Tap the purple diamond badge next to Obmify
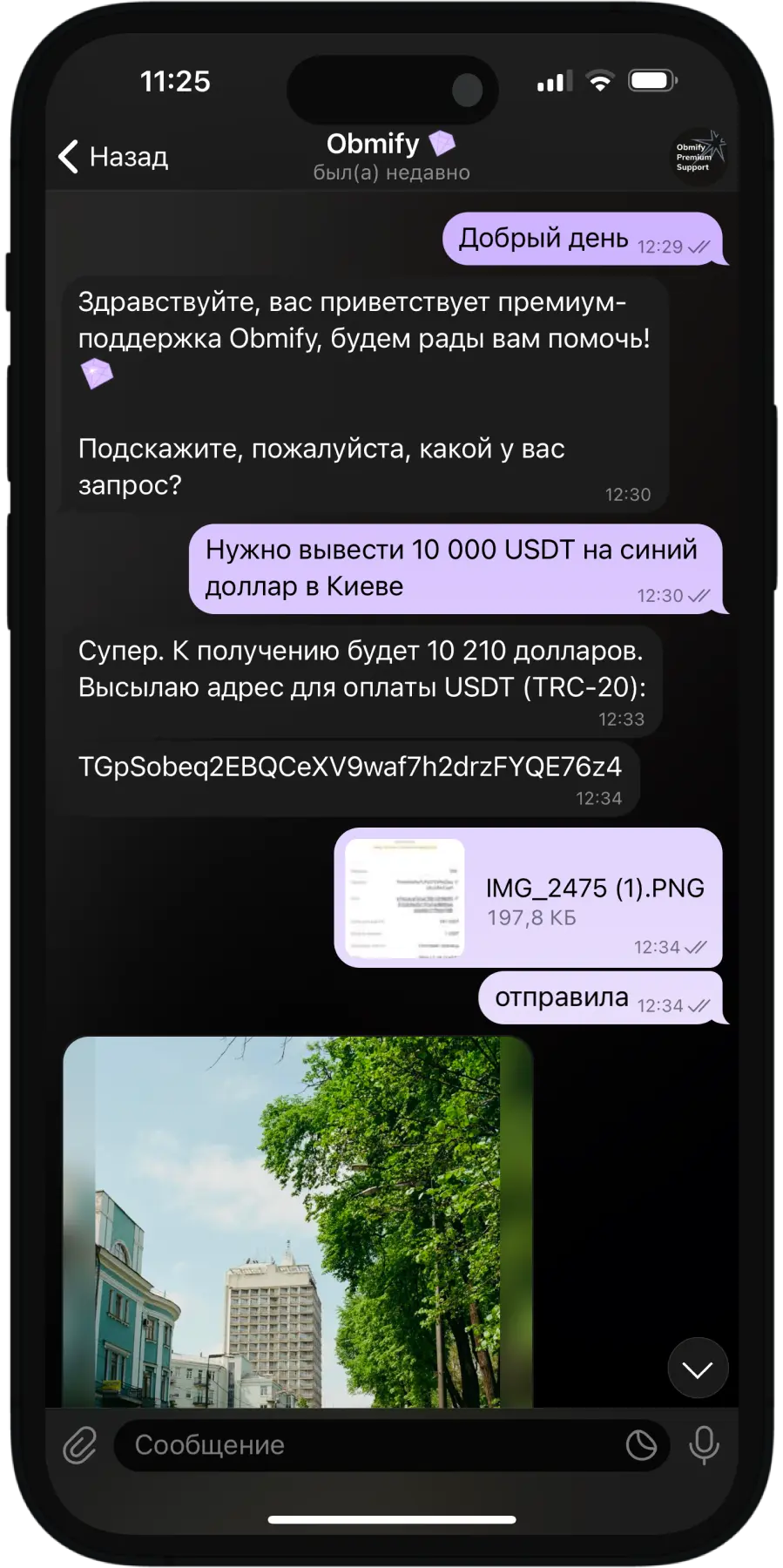 [x=442, y=142]
